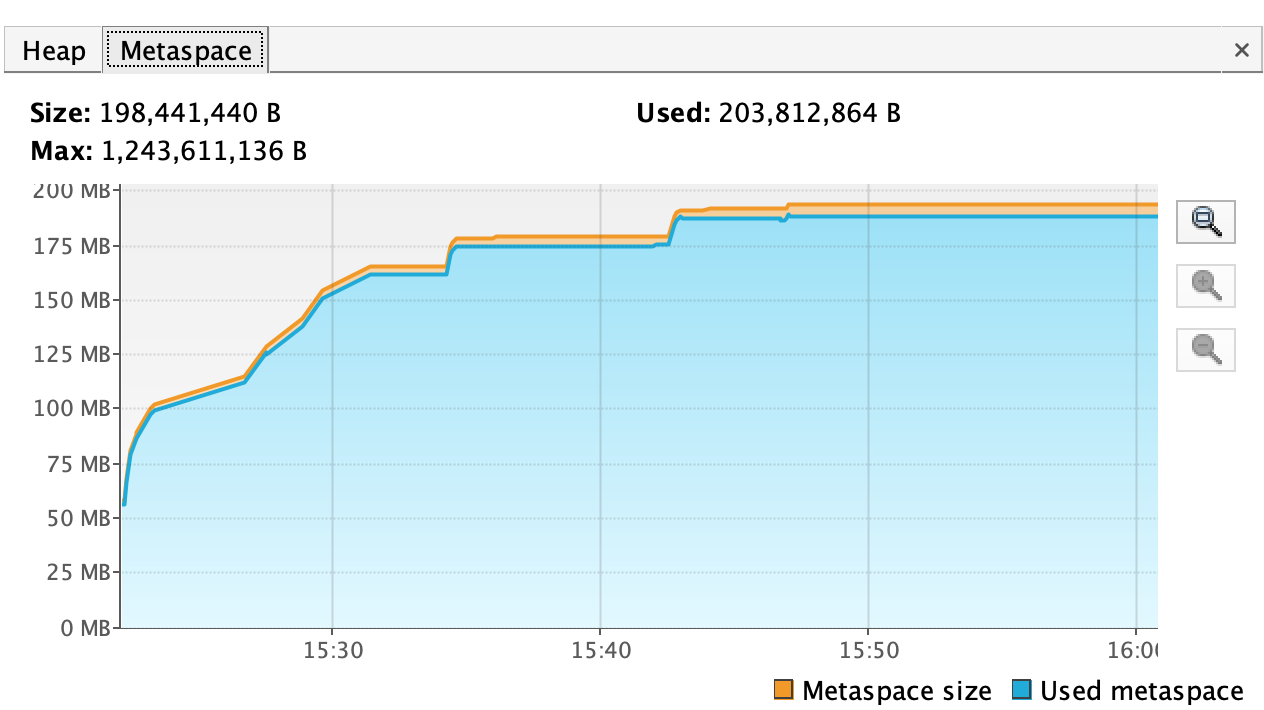Switch to the Heap tab
This screenshot has height=710, width=1264.
click(x=53, y=50)
